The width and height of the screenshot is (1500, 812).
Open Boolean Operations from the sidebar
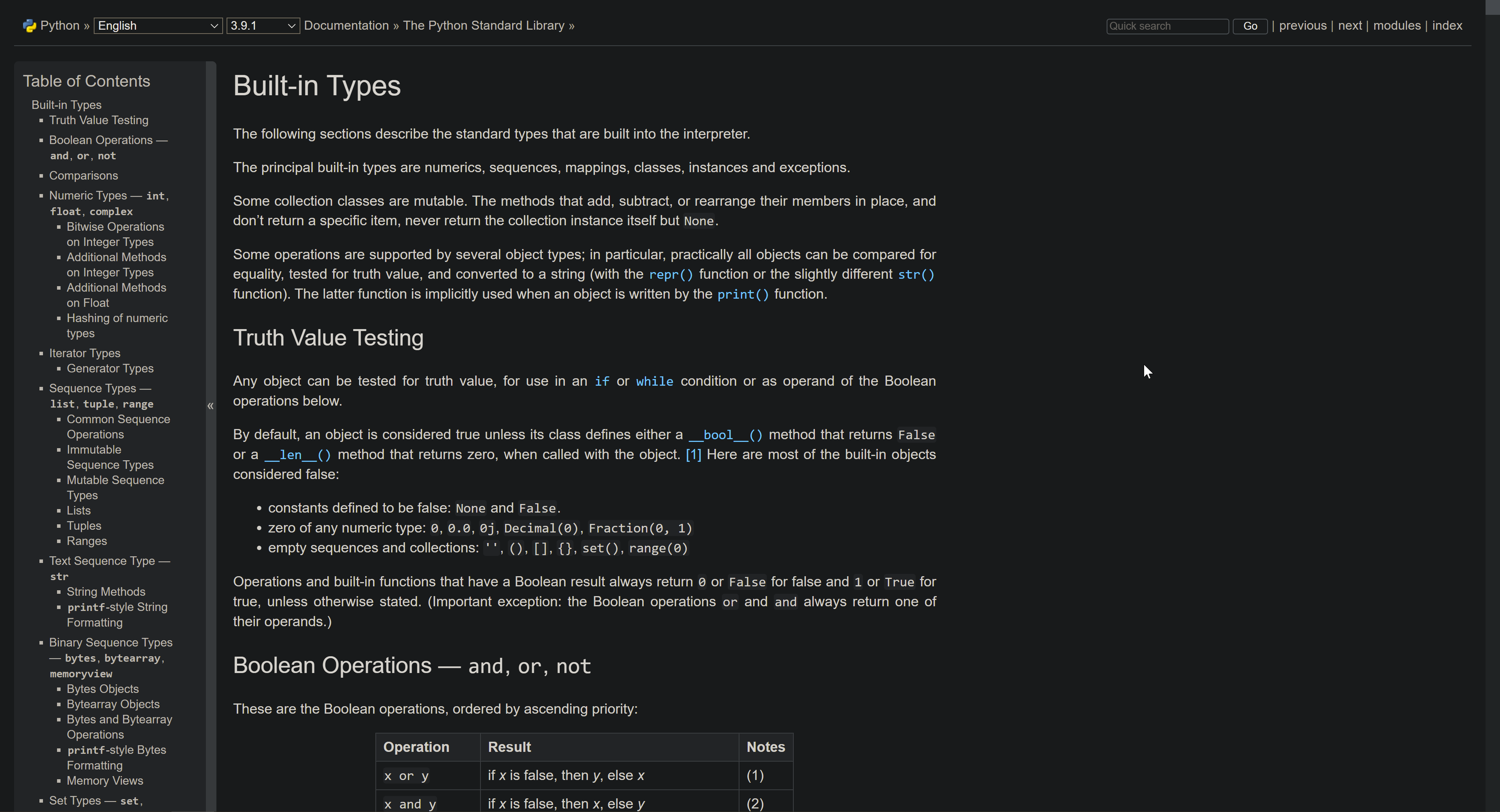pyautogui.click(x=108, y=140)
